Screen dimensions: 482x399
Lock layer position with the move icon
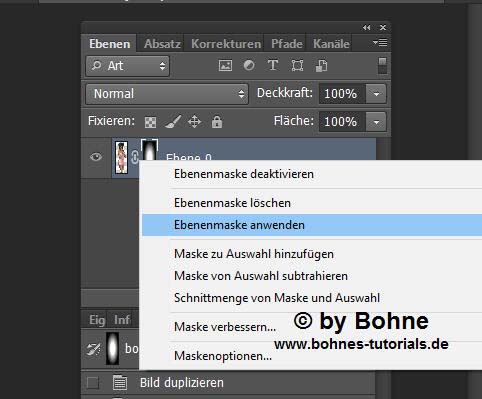point(194,122)
